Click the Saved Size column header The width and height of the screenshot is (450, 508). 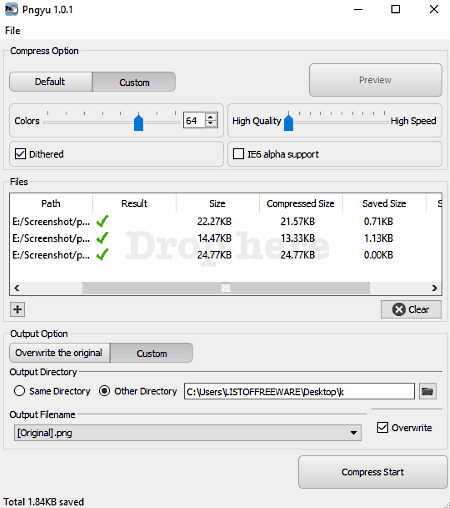click(384, 203)
